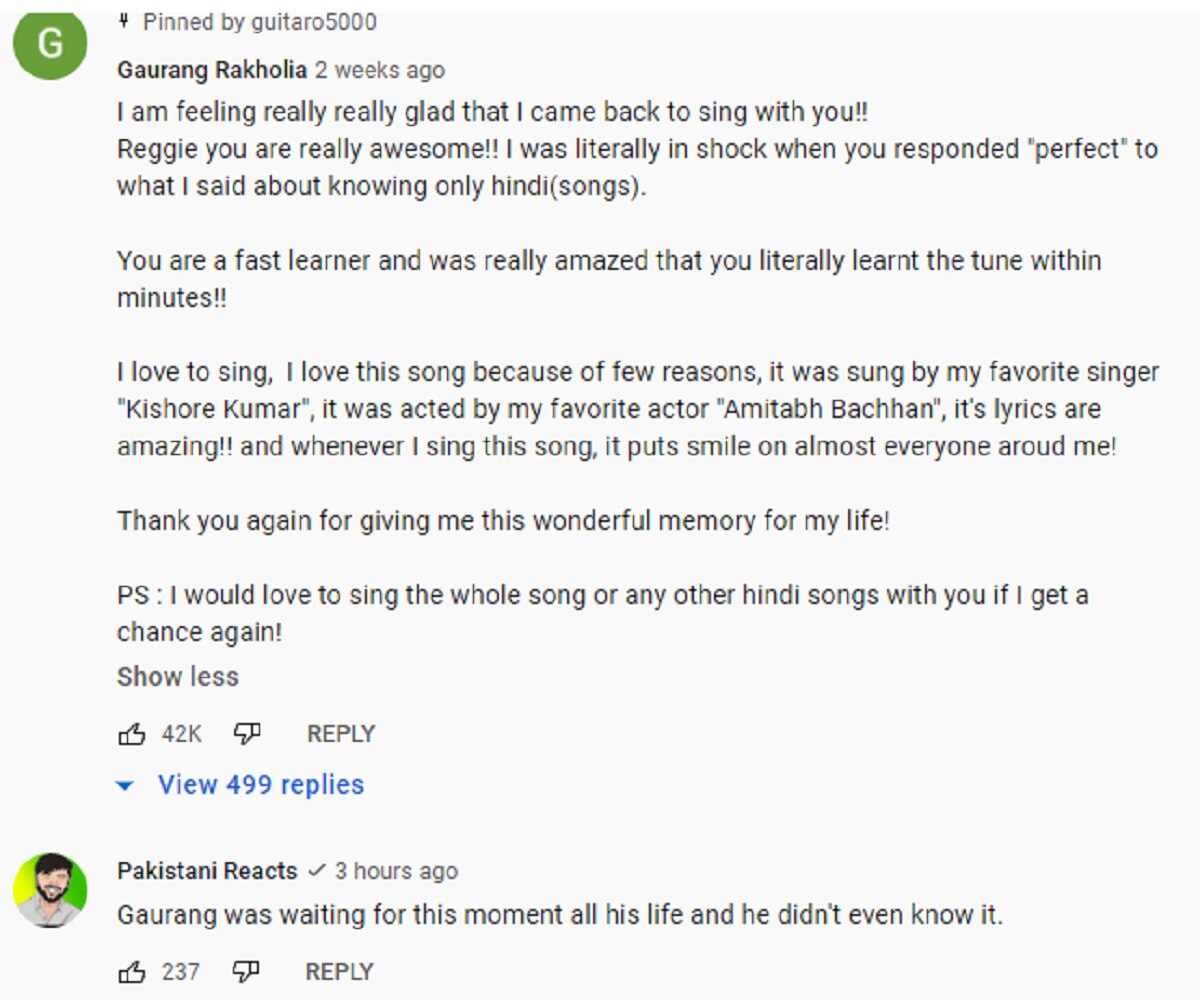Open Gaurang Rakholia's green G avatar
Viewport: 1200px width, 1000px height.
pos(51,43)
